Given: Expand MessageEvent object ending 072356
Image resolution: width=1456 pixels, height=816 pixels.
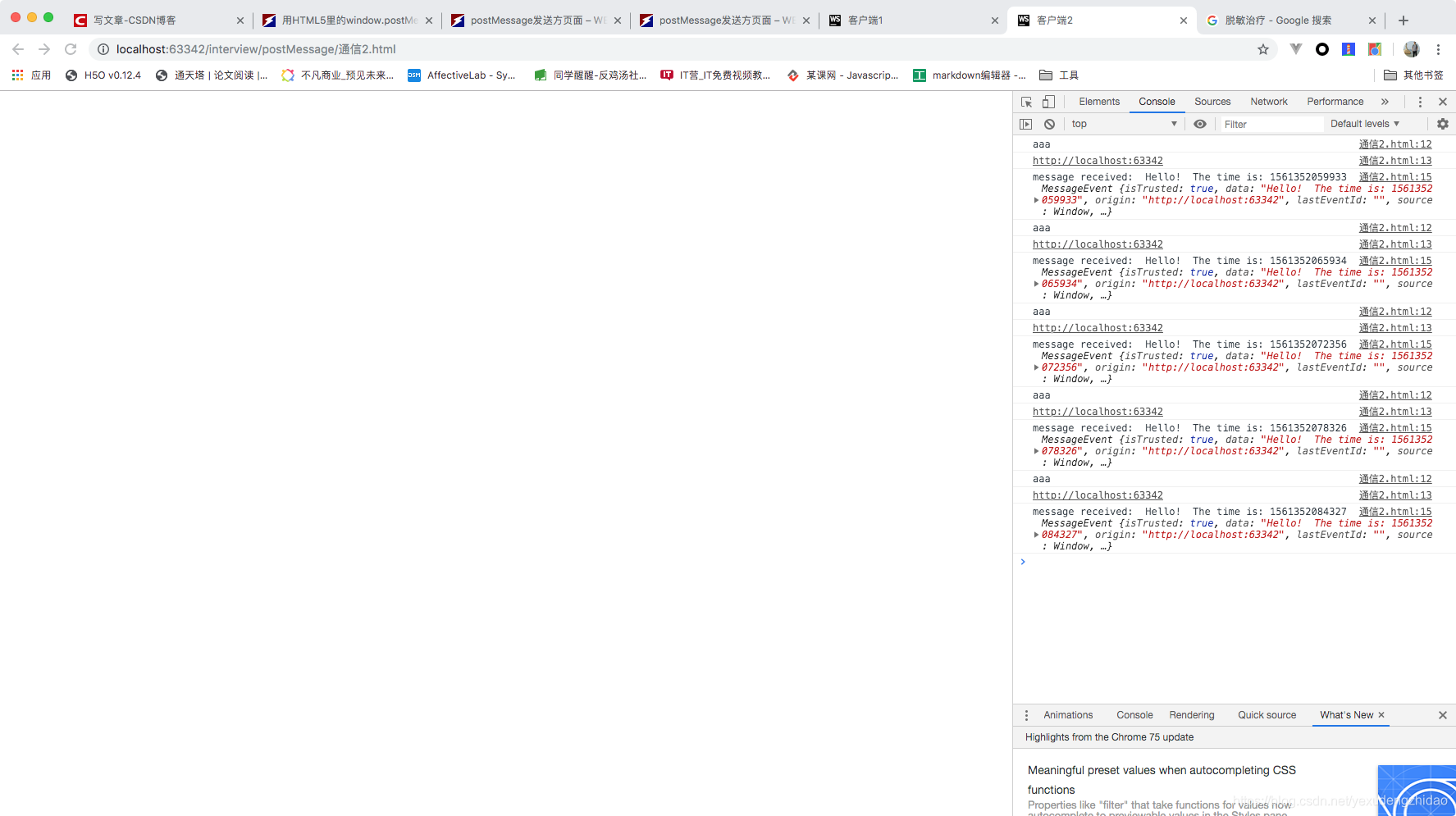Looking at the screenshot, I should pyautogui.click(x=1037, y=367).
